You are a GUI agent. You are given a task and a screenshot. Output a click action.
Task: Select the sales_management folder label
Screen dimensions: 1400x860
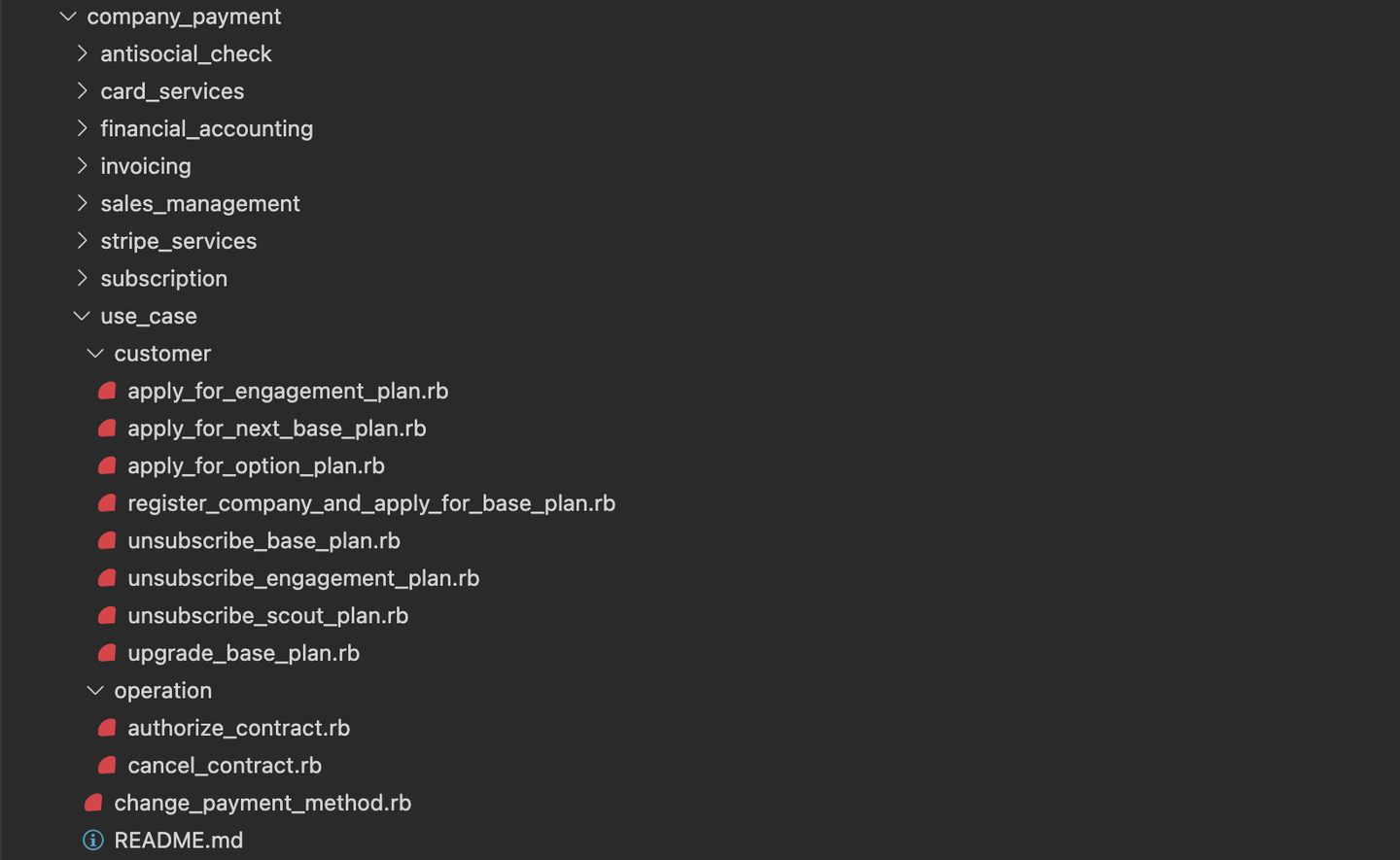tap(199, 204)
